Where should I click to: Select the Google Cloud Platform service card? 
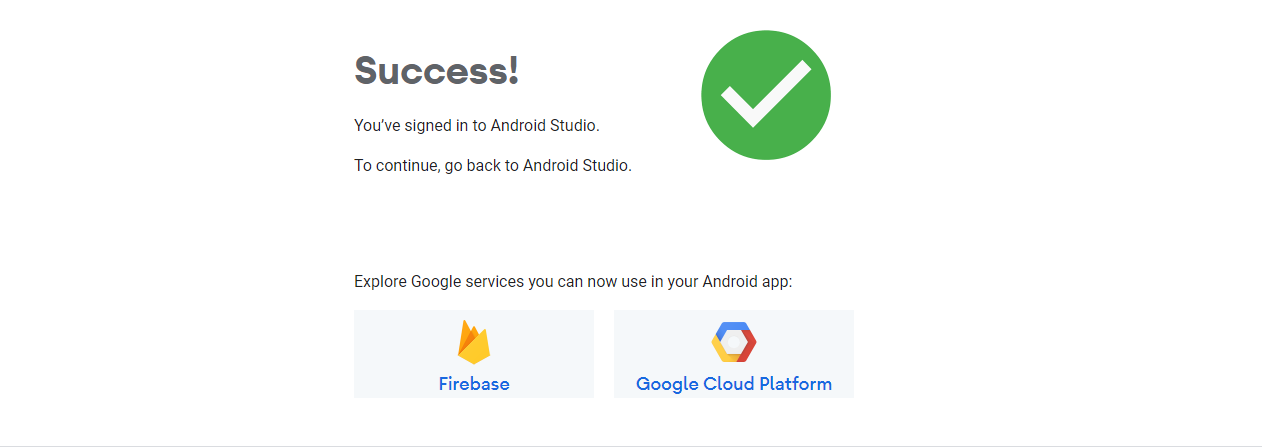tap(734, 354)
